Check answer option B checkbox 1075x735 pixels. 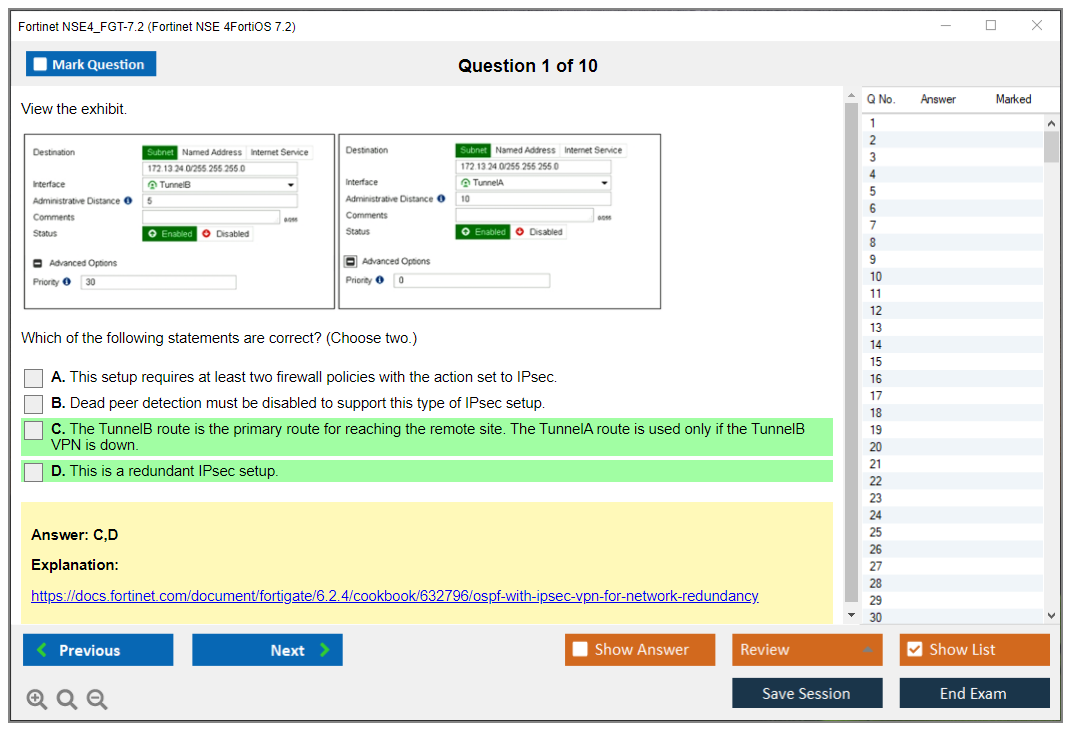coord(34,404)
